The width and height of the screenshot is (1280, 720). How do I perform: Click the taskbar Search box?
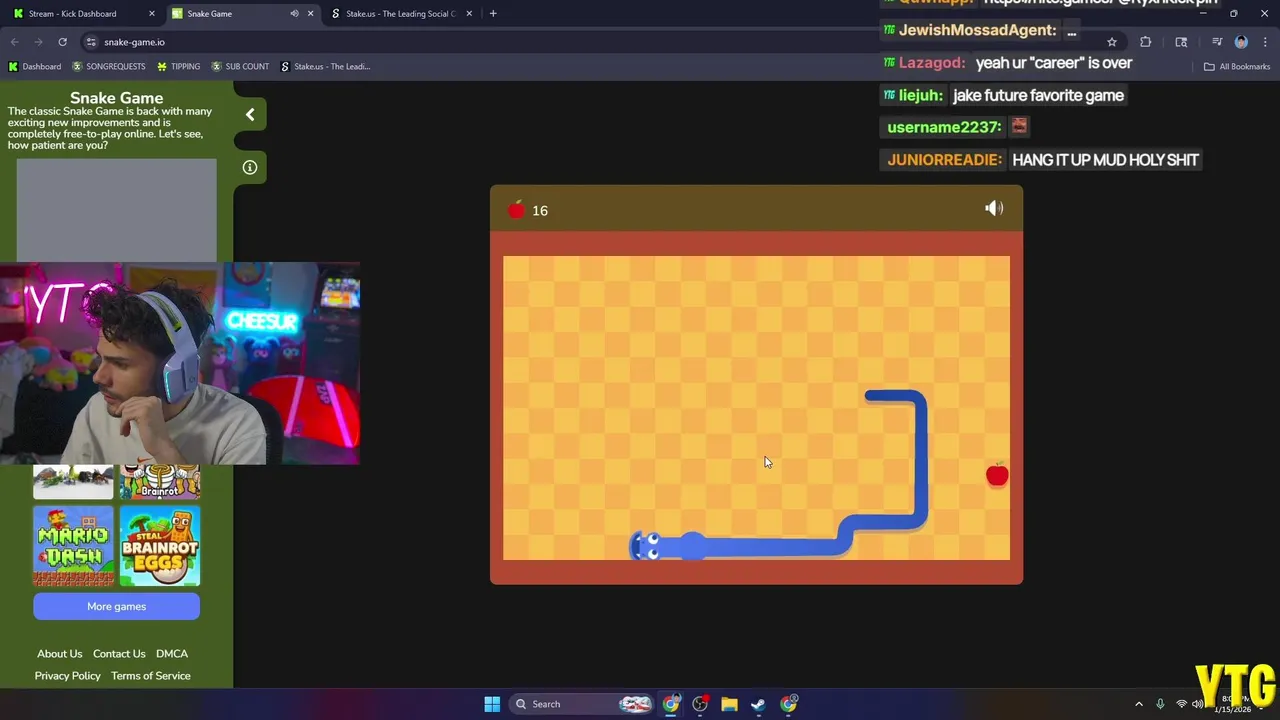pos(580,704)
